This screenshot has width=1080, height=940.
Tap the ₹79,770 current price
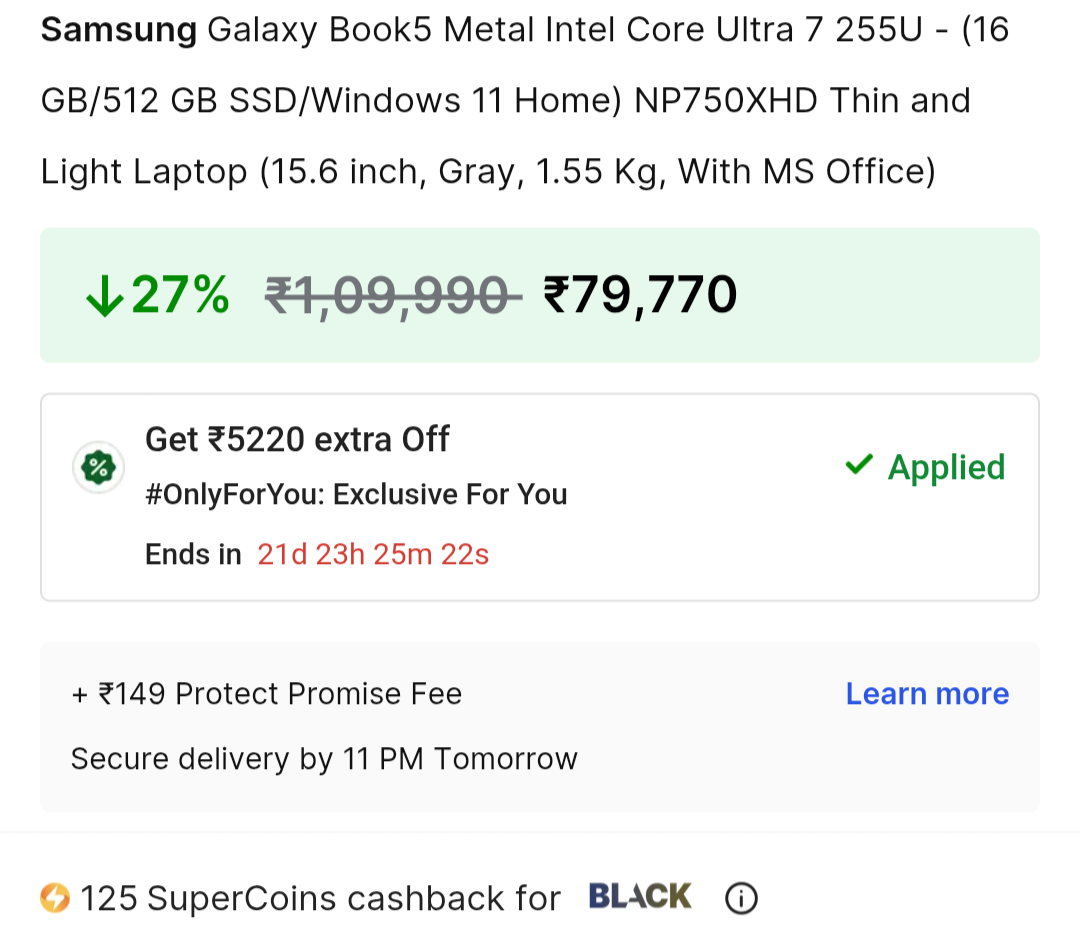point(640,295)
